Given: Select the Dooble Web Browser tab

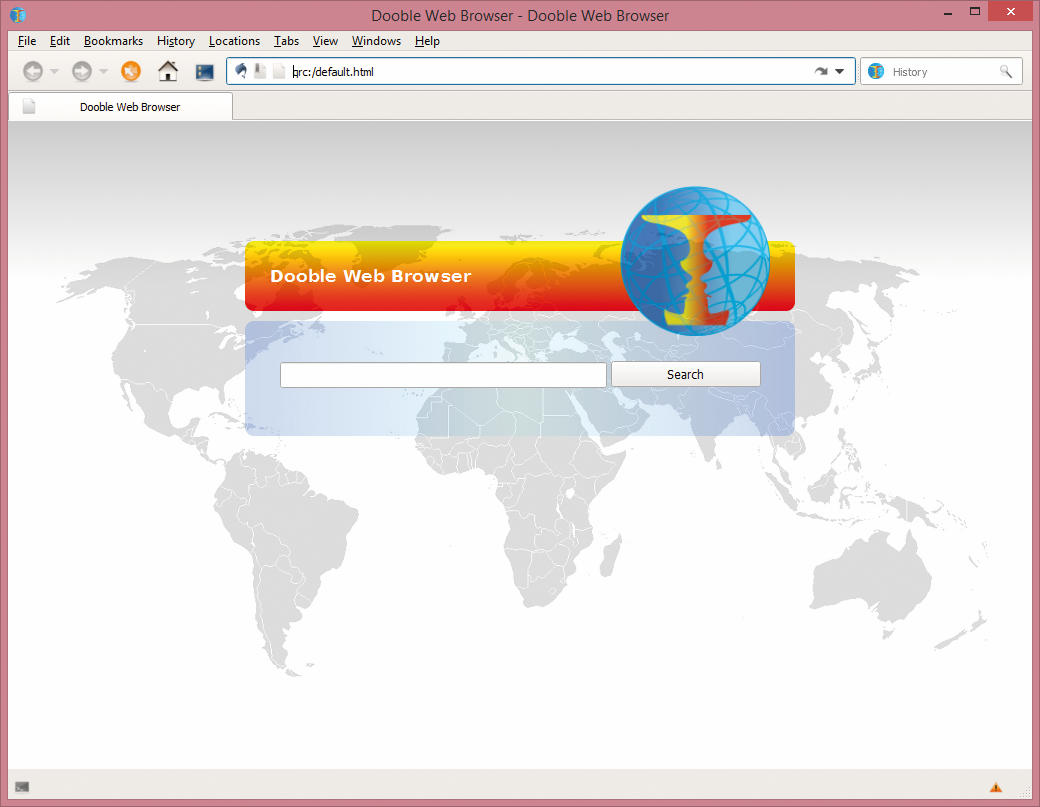Looking at the screenshot, I should (121, 107).
